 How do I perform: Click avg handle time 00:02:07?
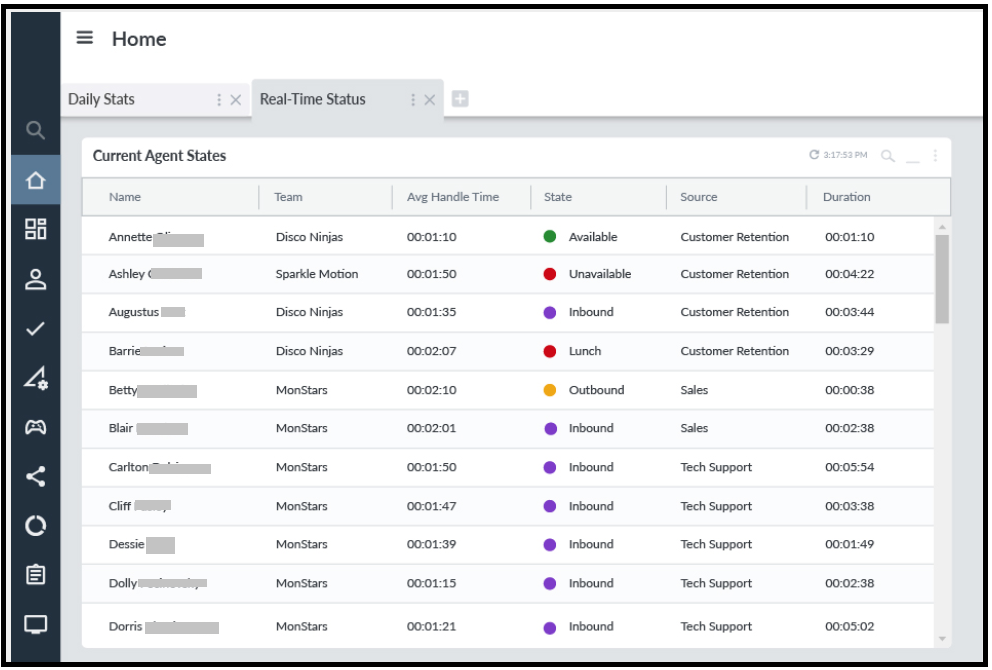[x=431, y=351]
